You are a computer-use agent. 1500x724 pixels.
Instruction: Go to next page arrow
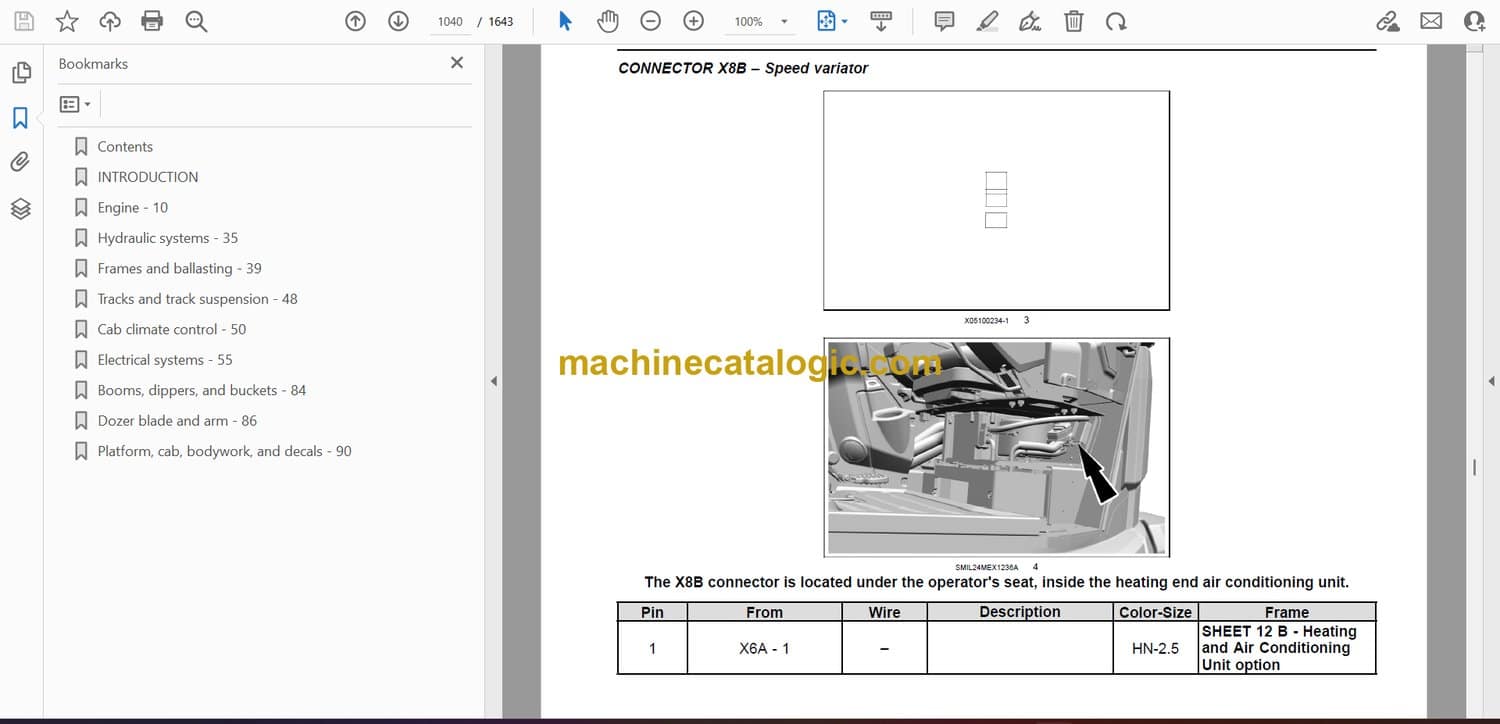398,21
